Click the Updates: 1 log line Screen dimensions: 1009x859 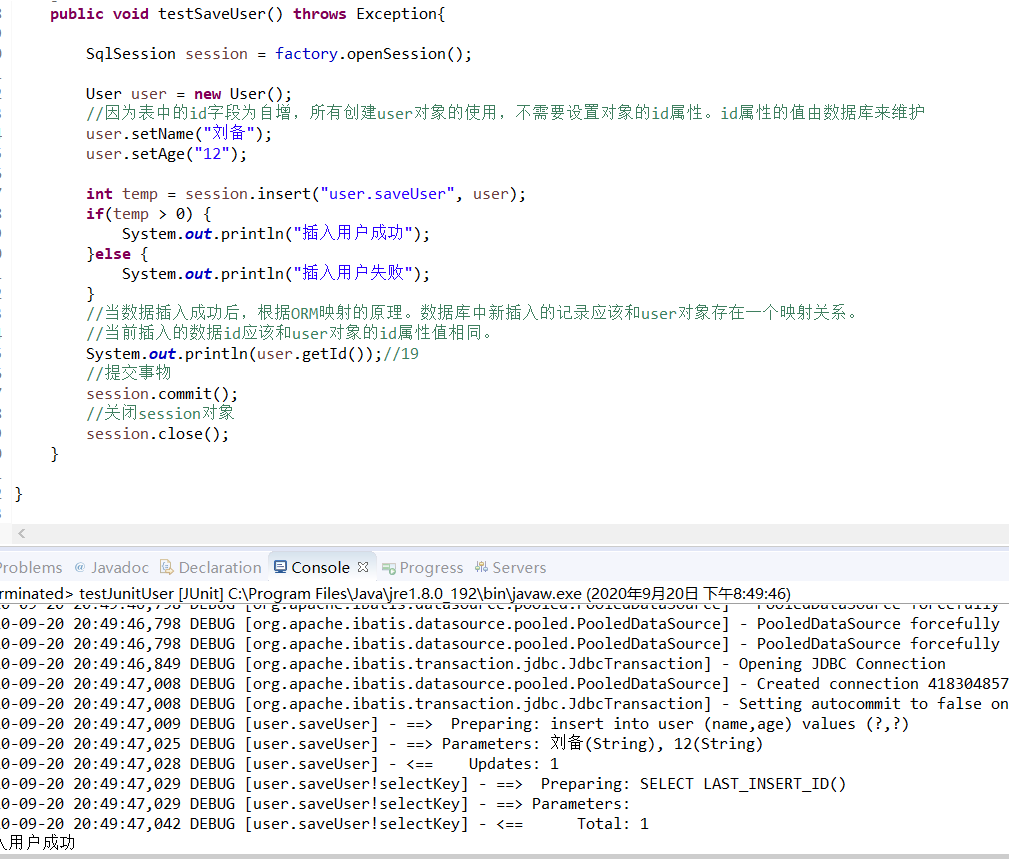[x=280, y=763]
